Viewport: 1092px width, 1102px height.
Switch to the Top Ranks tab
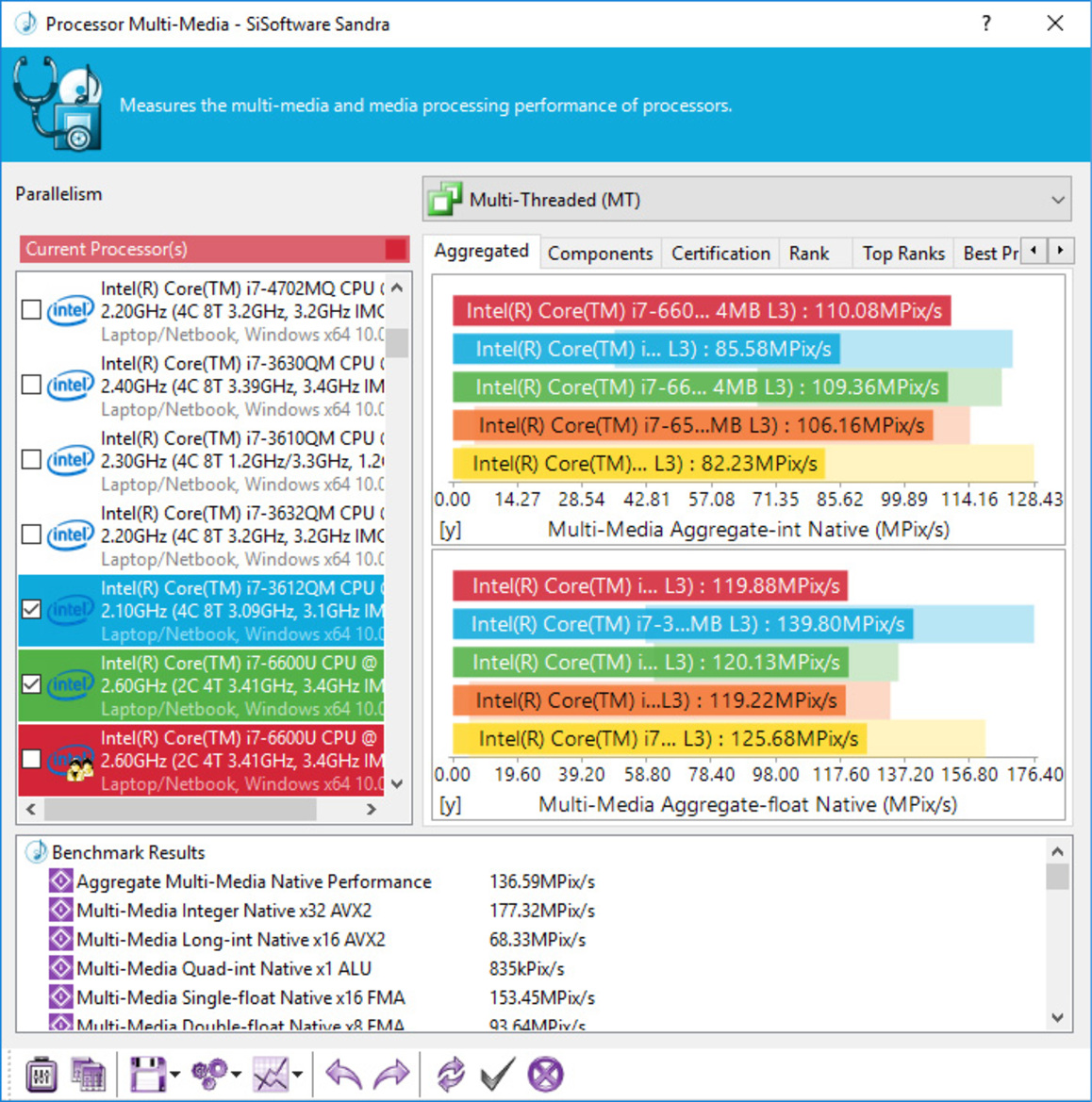coord(902,253)
